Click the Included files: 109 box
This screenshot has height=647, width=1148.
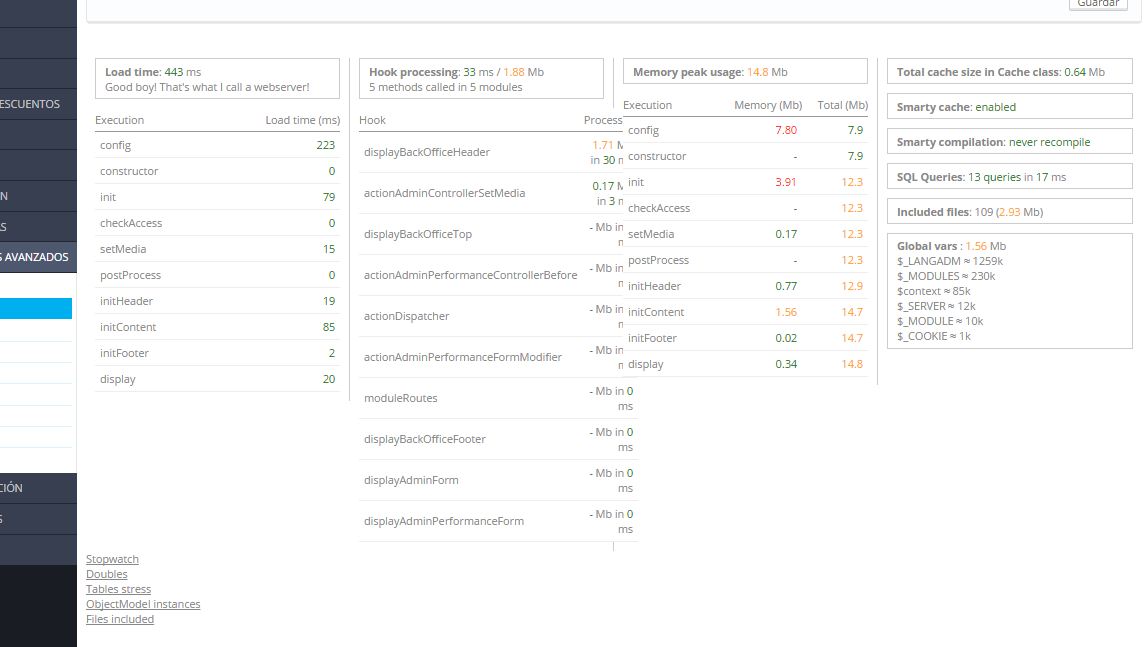click(x=1010, y=212)
